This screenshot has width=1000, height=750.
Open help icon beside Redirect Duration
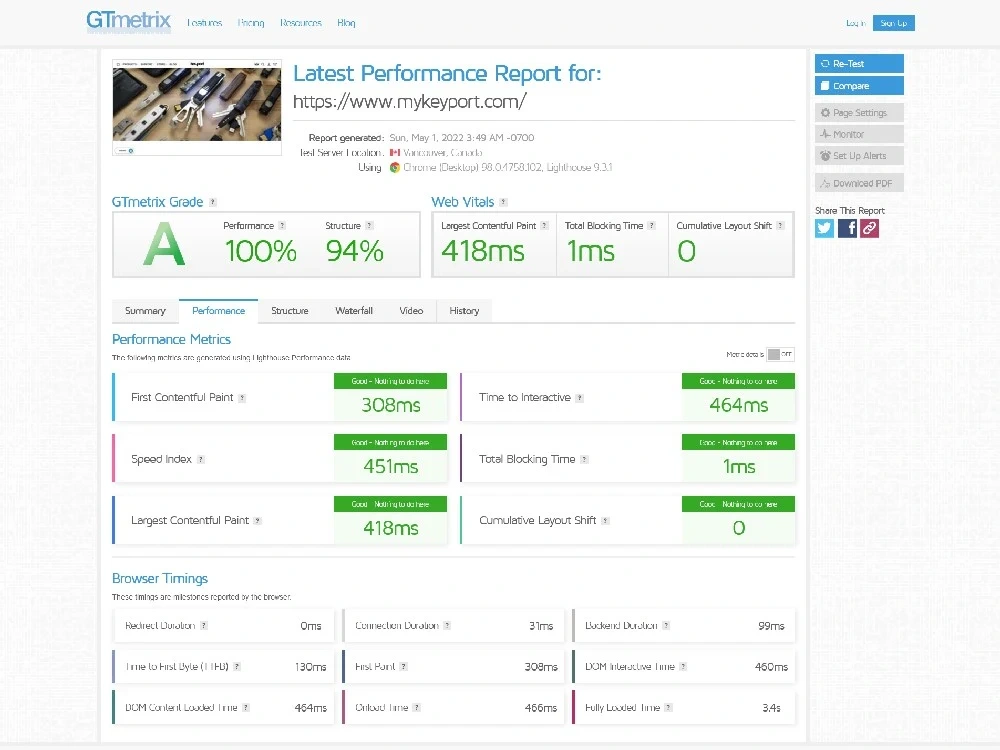pos(204,626)
